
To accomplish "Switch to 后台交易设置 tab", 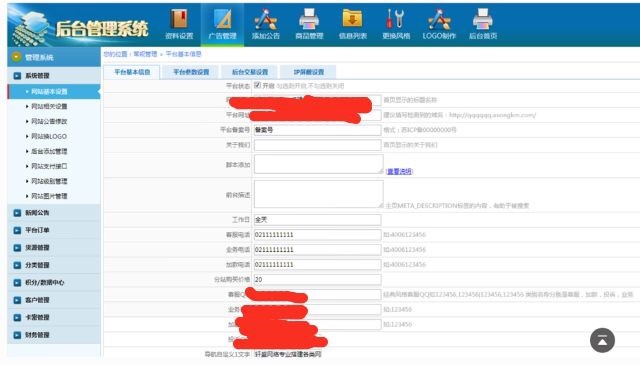I will pos(250,72).
